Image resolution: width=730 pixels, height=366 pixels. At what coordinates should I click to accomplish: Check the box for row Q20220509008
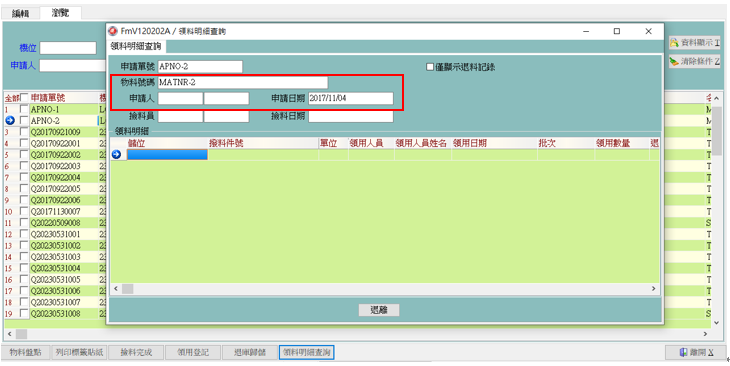[24, 223]
